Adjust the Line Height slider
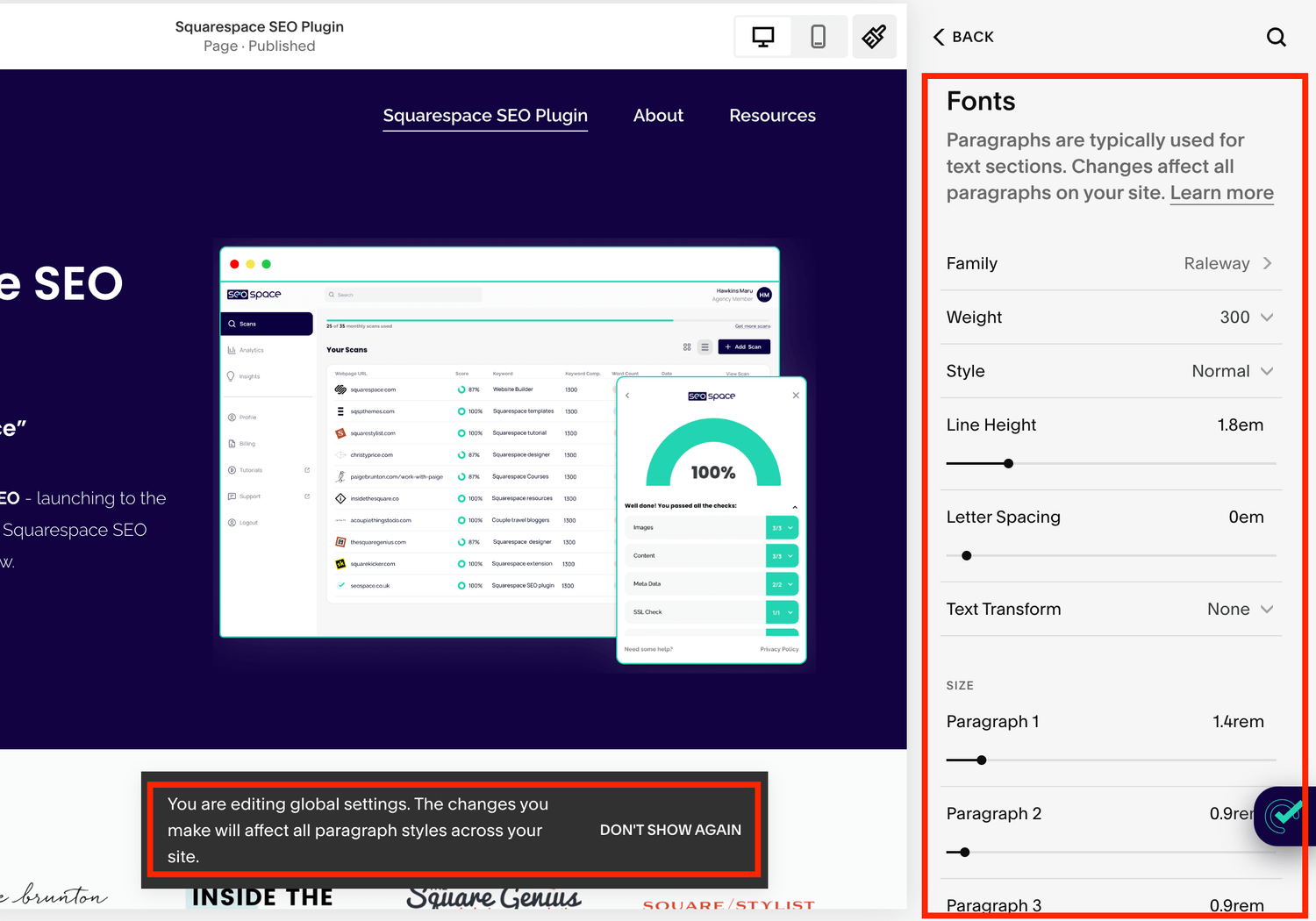Image resolution: width=1316 pixels, height=921 pixels. click(1008, 463)
